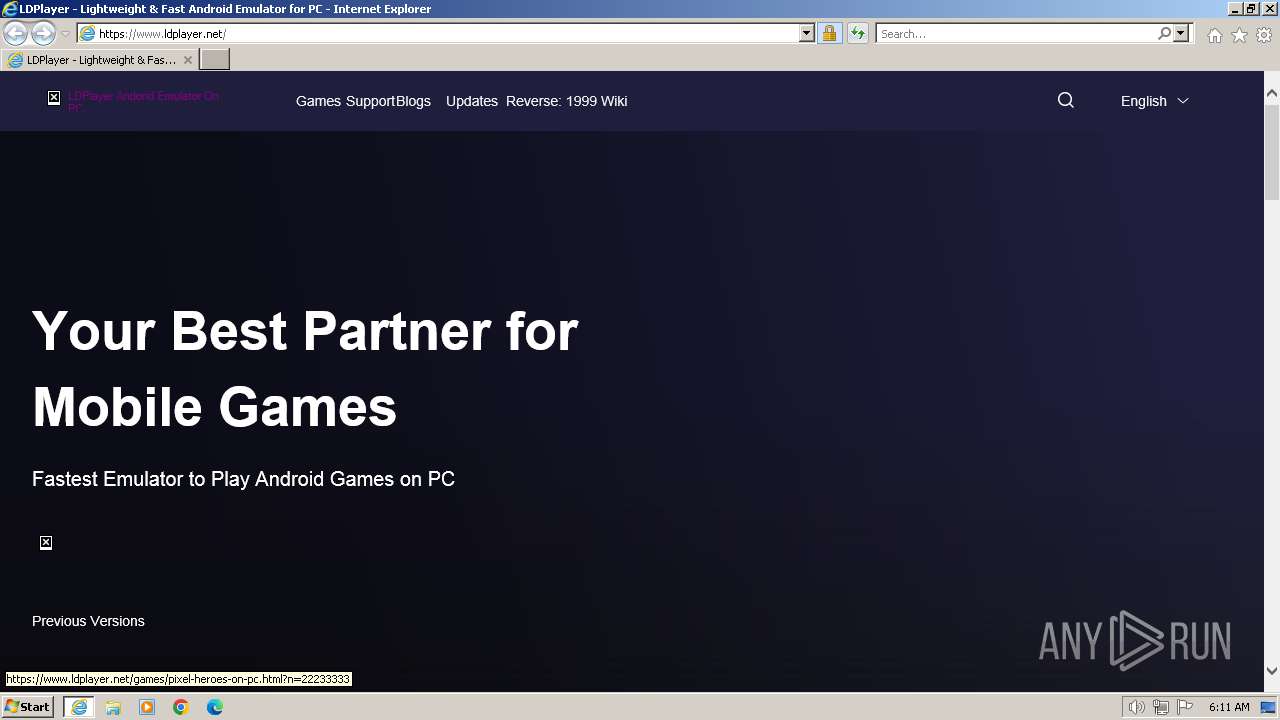1280x720 pixels.
Task: Open the search provider dropdown arrow
Action: (x=1181, y=33)
